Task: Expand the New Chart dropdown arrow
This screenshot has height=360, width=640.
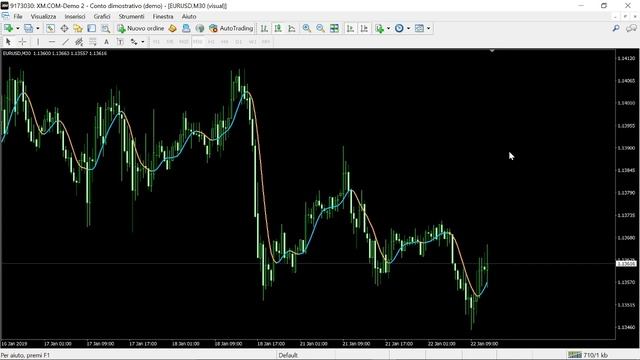Action: (x=18, y=28)
